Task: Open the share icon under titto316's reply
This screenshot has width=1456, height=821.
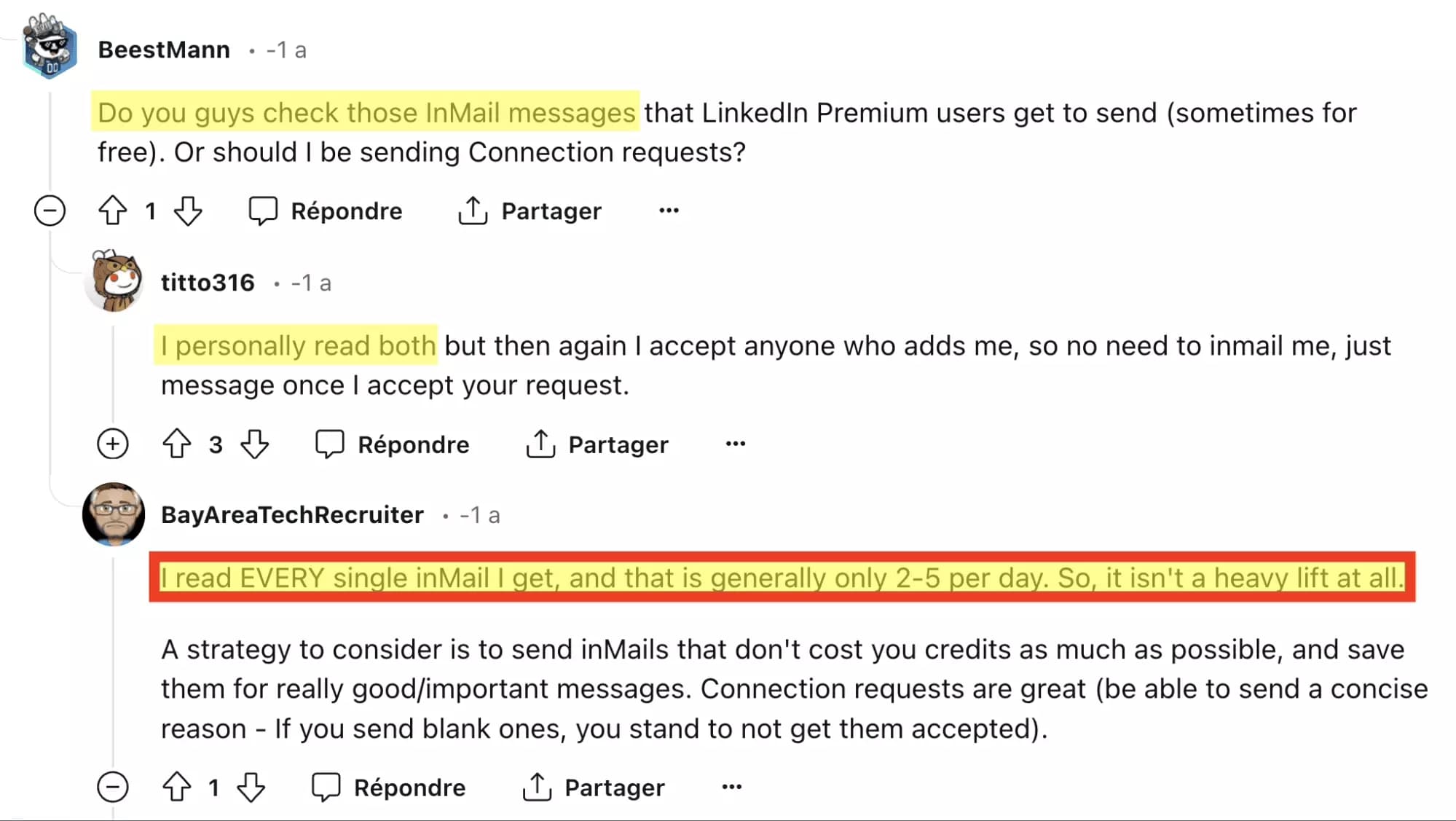Action: pos(540,443)
